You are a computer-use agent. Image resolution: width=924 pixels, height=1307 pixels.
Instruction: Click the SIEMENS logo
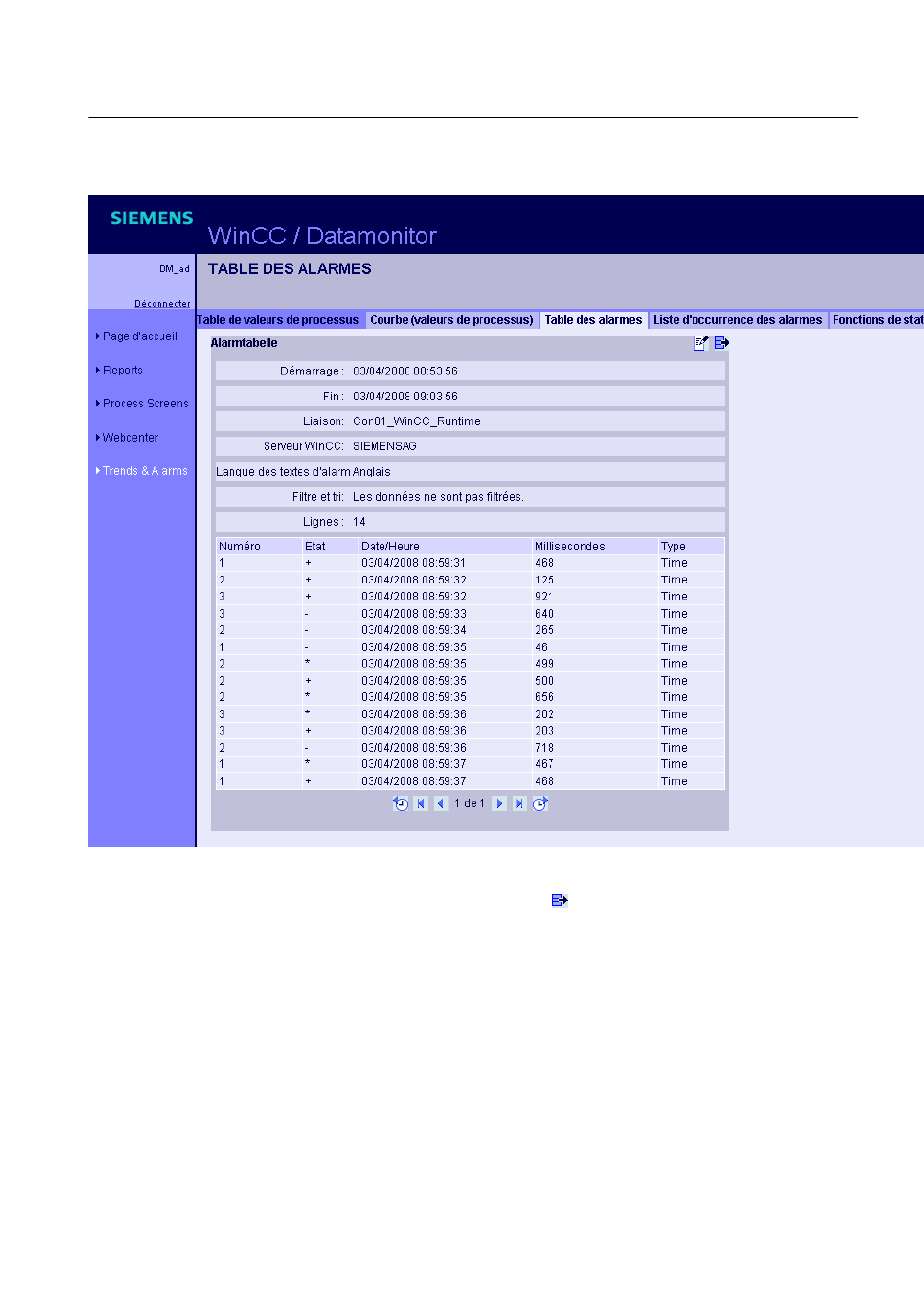(152, 218)
